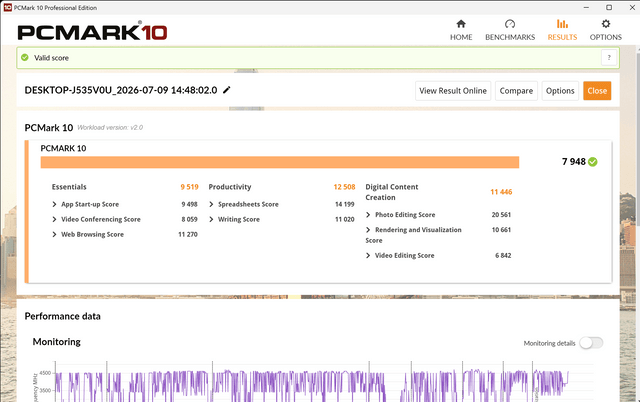This screenshot has width=640, height=402.
Task: Click the Web Browsing value 11 270
Action: pos(188,234)
